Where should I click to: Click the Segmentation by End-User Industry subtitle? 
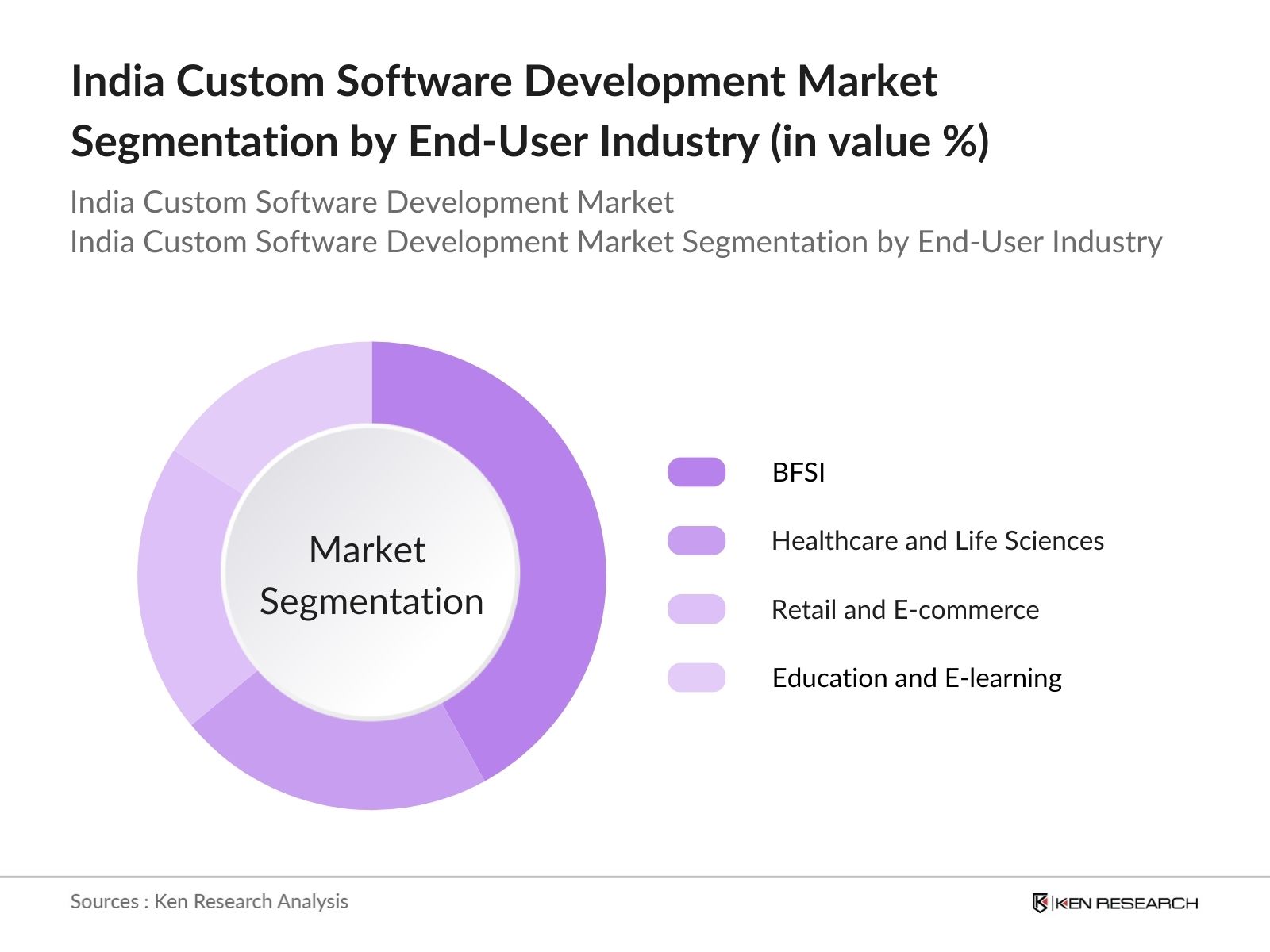coord(619,242)
